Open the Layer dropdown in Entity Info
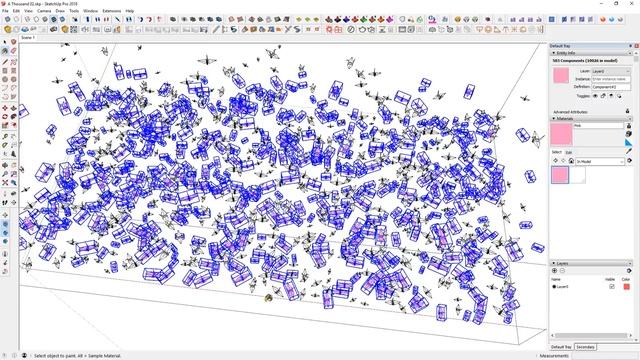 611,71
